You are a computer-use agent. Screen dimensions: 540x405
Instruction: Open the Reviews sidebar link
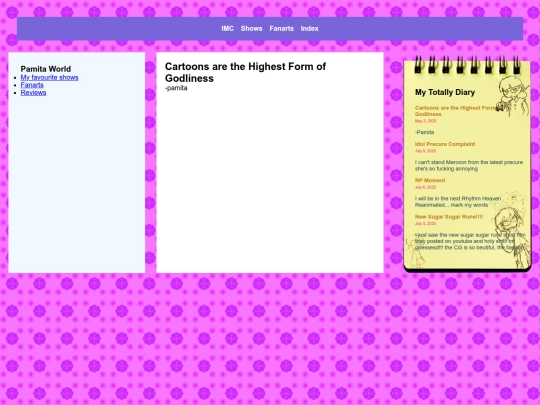[x=33, y=93]
